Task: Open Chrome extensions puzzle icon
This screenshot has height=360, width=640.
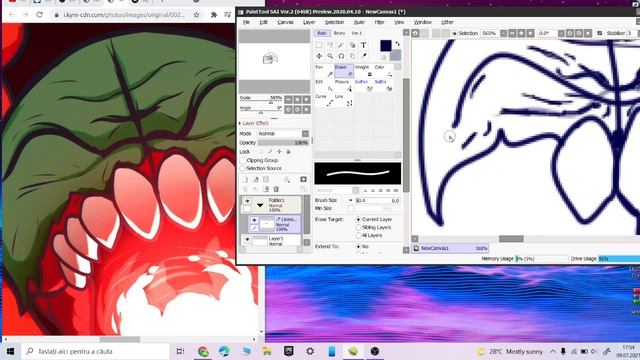Action: pos(213,15)
